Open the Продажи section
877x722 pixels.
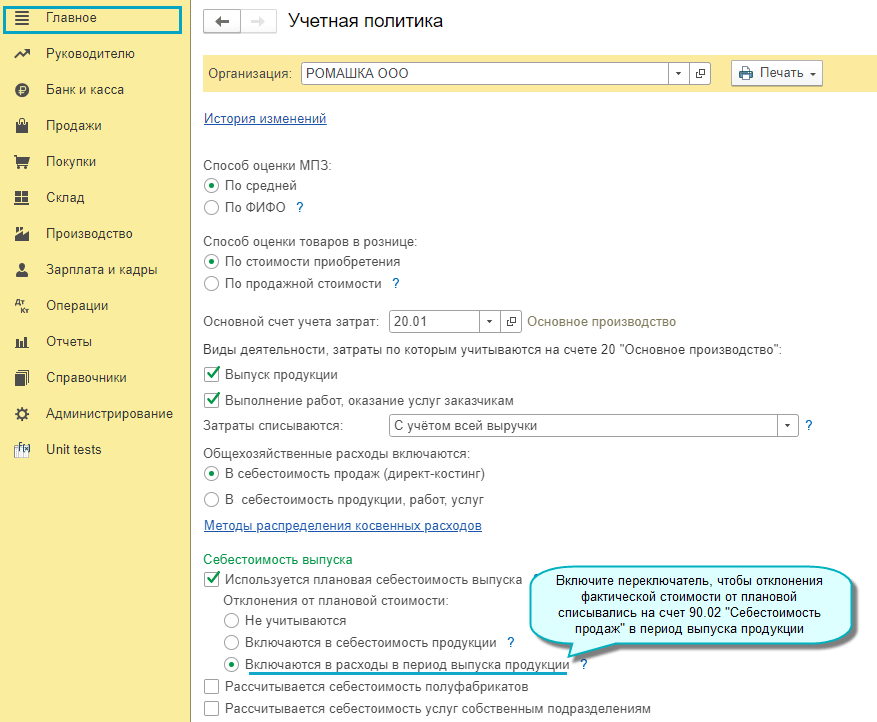[74, 126]
